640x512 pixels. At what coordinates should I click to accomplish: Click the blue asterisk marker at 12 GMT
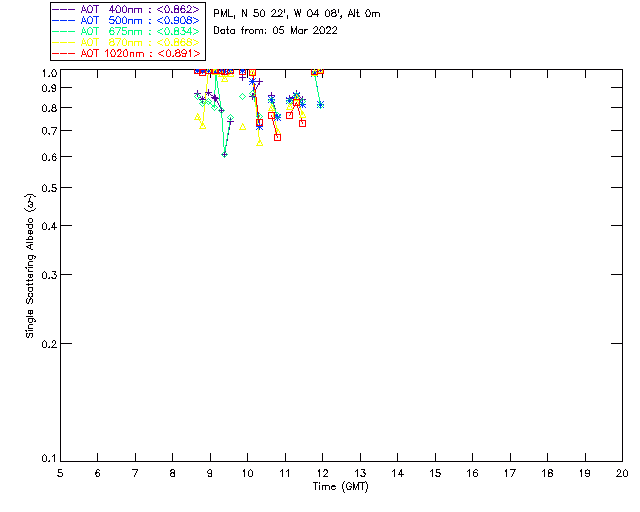point(320,105)
